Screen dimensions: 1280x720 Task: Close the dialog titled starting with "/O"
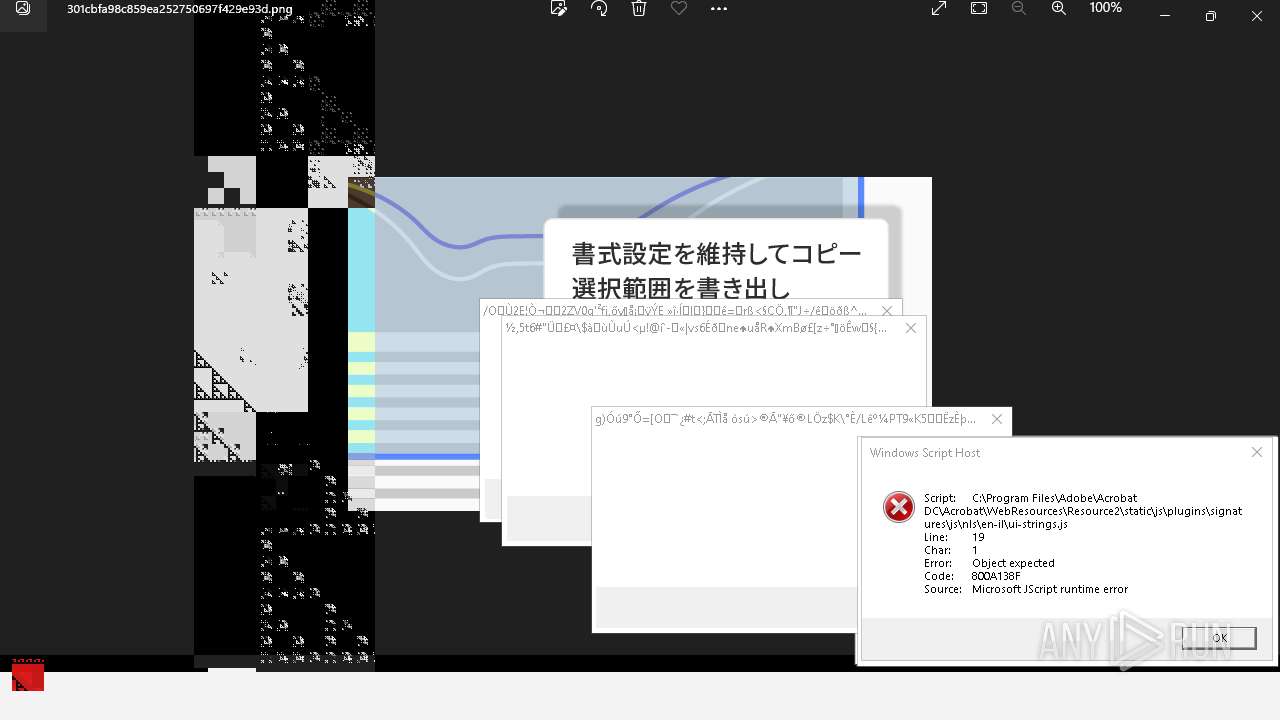887,311
